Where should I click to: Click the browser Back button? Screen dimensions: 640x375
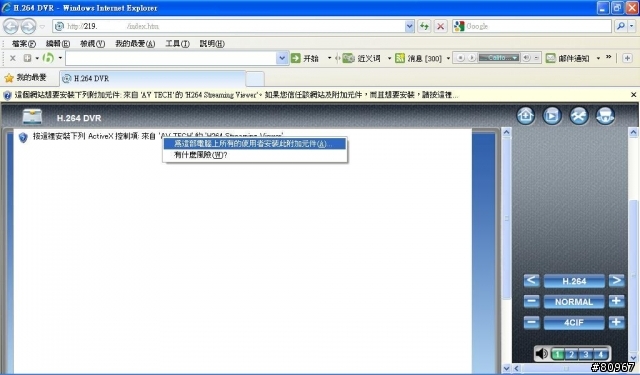coord(11,27)
